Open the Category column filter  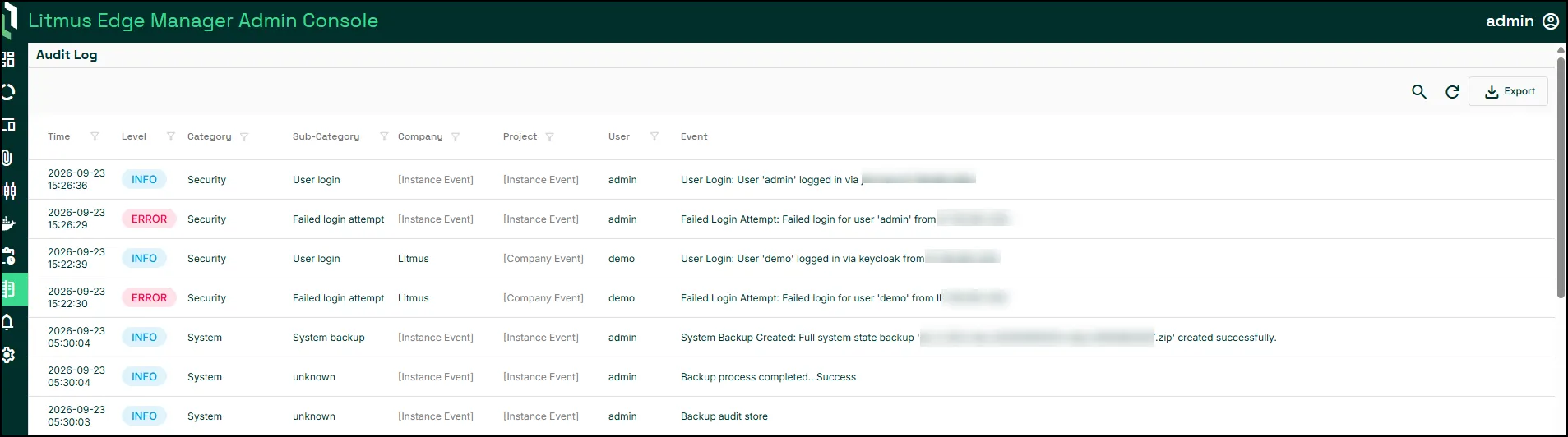(244, 137)
